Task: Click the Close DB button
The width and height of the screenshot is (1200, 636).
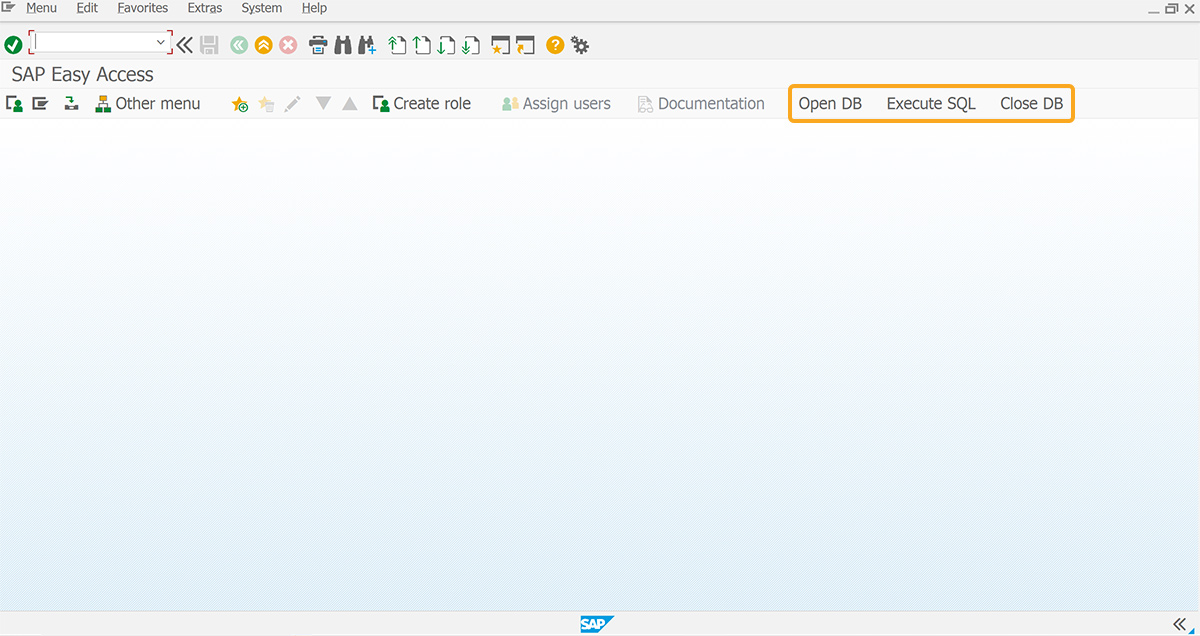Action: [x=1032, y=104]
